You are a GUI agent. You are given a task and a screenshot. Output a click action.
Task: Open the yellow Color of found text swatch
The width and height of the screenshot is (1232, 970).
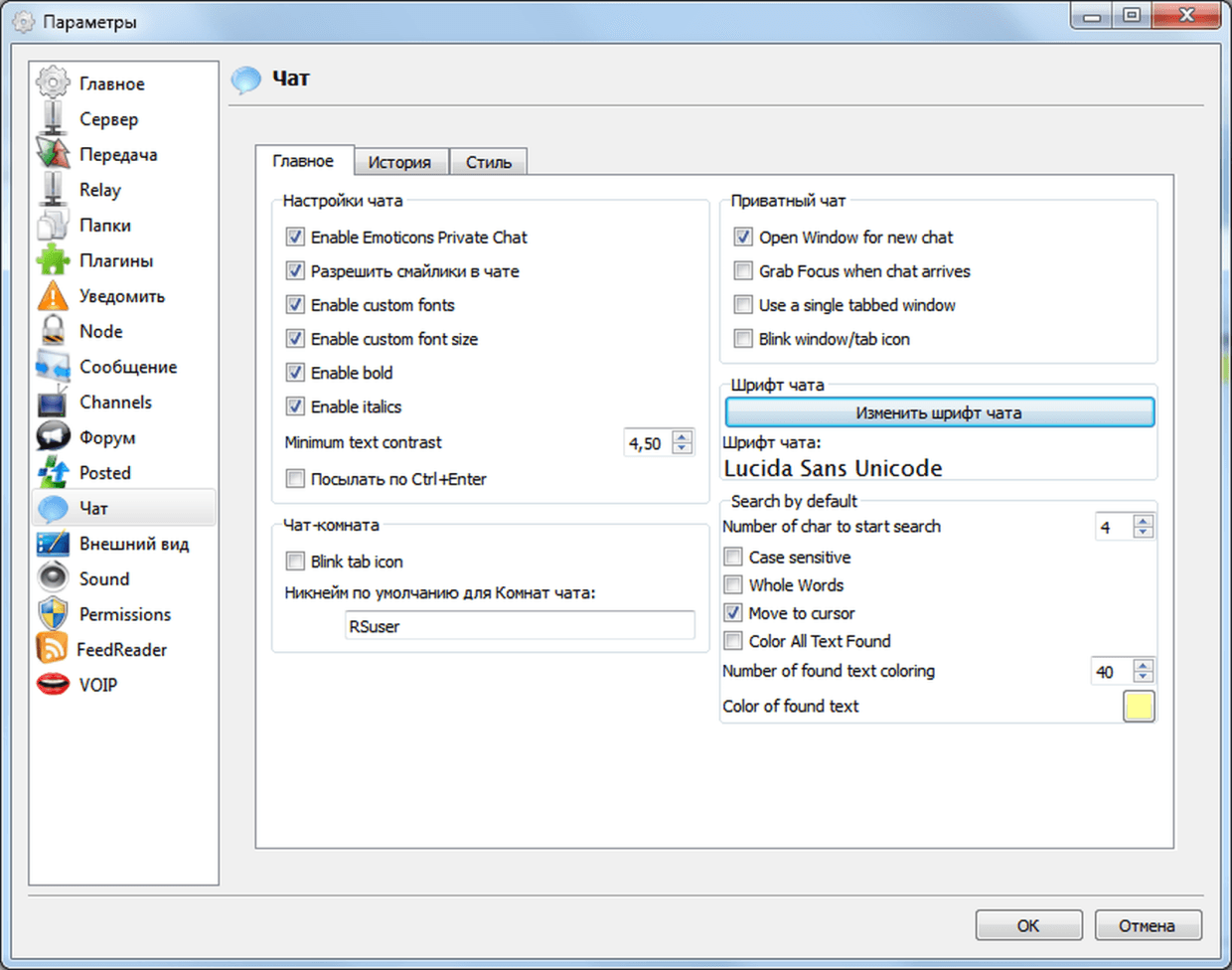pos(1139,707)
